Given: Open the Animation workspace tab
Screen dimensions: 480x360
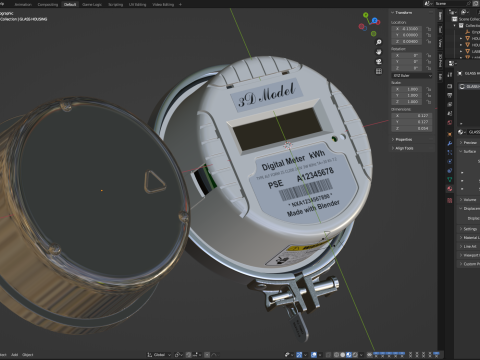Looking at the screenshot, I should tap(23, 5).
